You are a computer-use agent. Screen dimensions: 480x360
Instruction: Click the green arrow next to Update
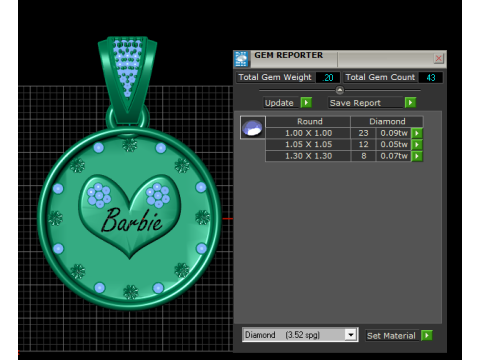[306, 102]
